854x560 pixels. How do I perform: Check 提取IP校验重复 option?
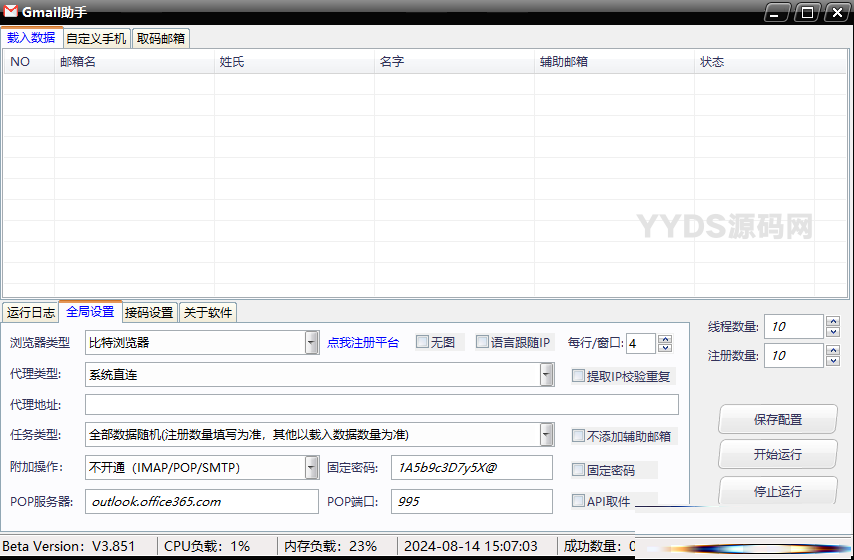[x=578, y=376]
